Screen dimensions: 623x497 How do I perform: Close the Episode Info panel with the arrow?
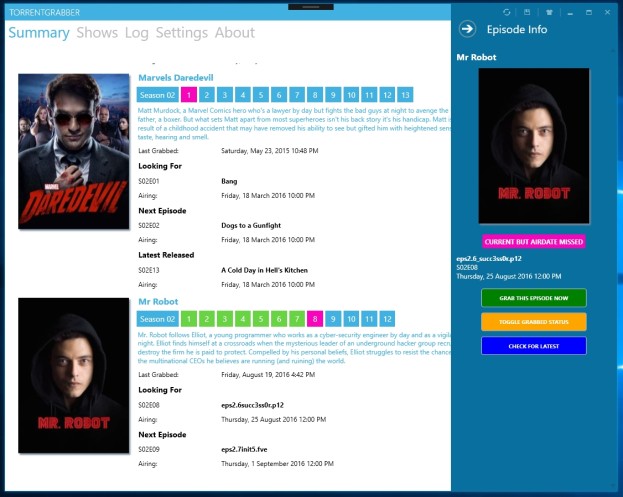click(x=467, y=29)
